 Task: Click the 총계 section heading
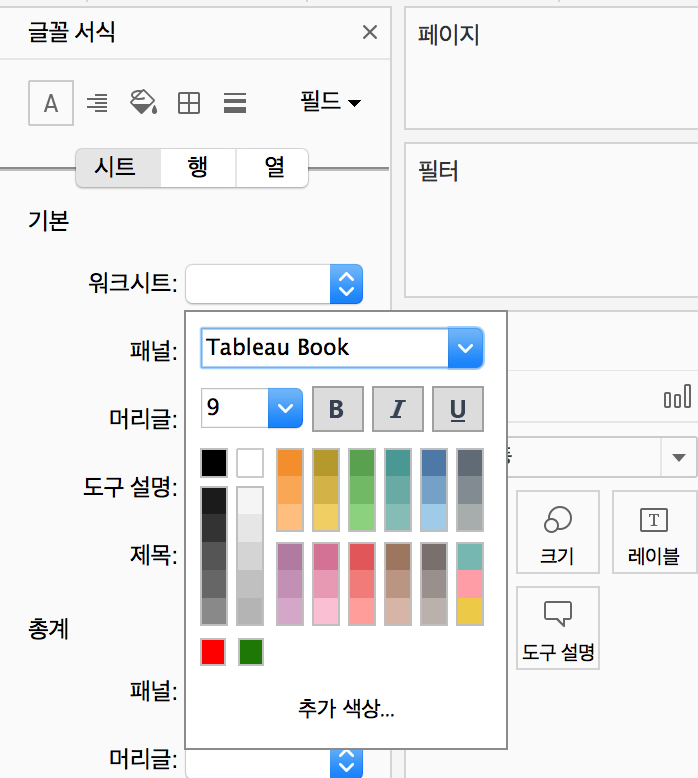(49, 629)
